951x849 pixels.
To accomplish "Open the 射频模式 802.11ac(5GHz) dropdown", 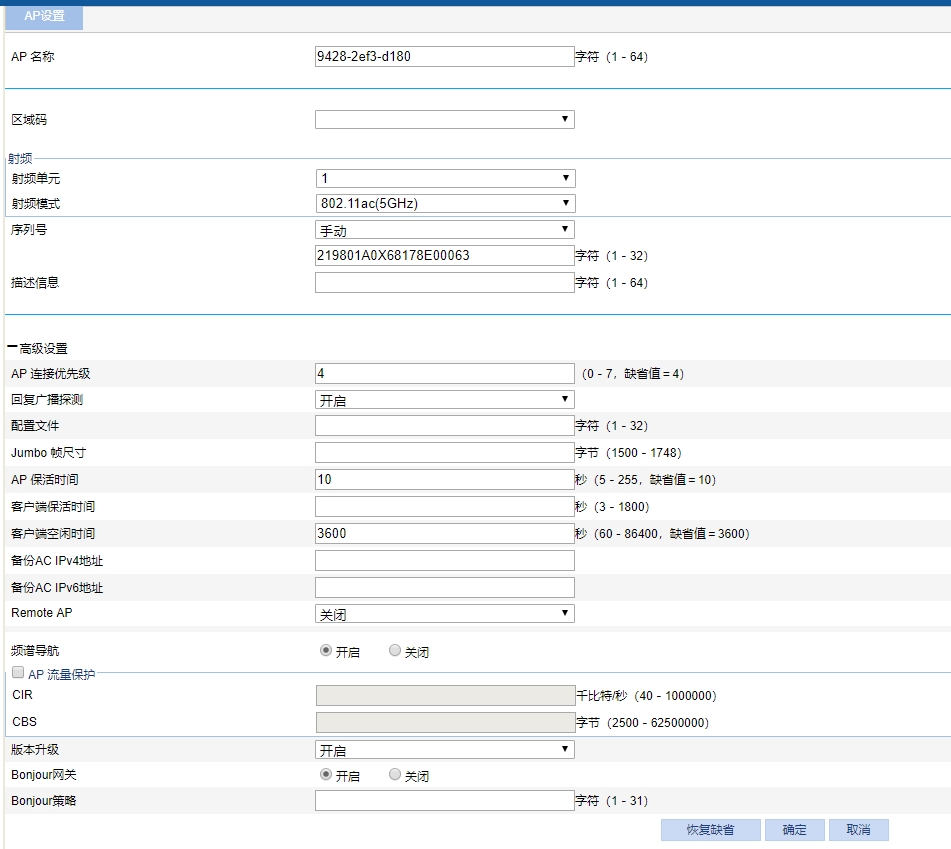I will (x=444, y=204).
